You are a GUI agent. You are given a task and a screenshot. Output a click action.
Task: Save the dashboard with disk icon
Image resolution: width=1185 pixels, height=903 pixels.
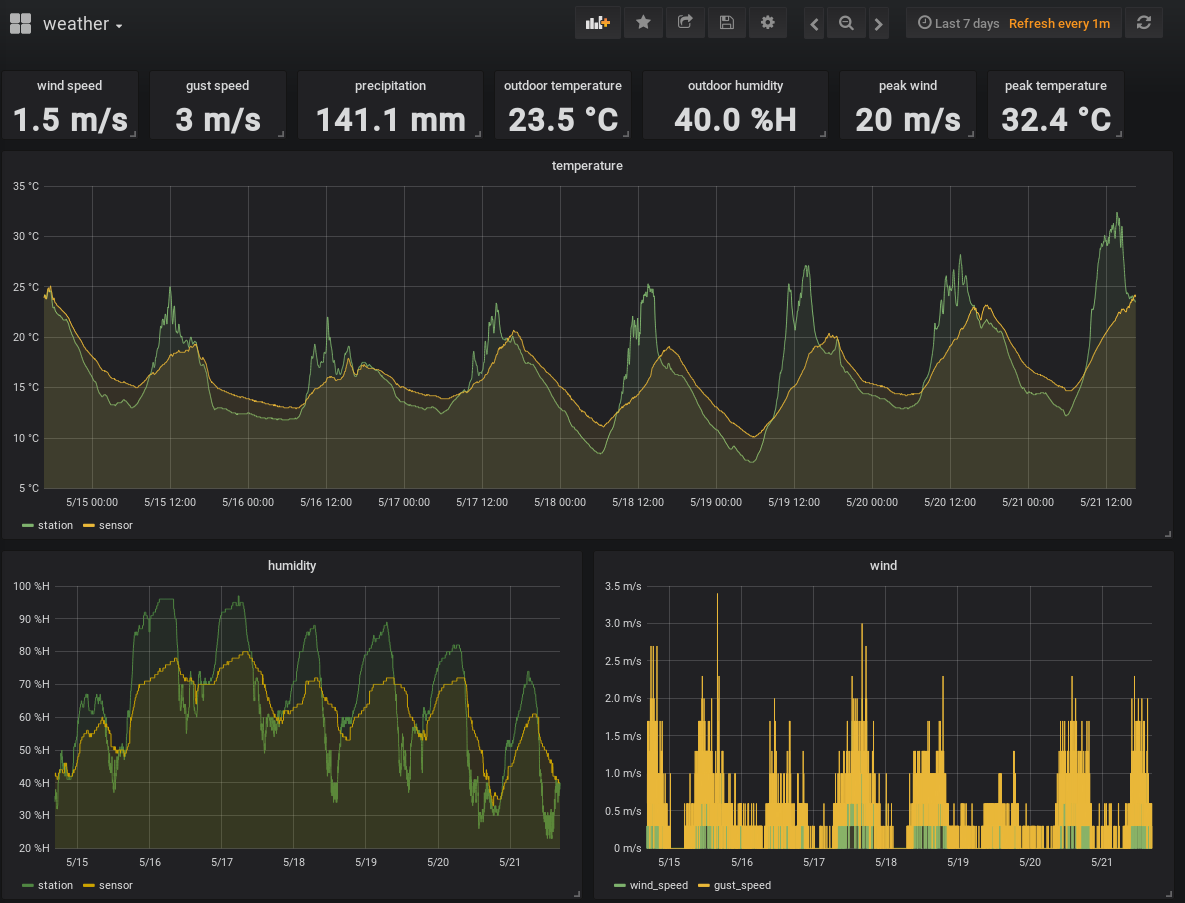pos(727,23)
